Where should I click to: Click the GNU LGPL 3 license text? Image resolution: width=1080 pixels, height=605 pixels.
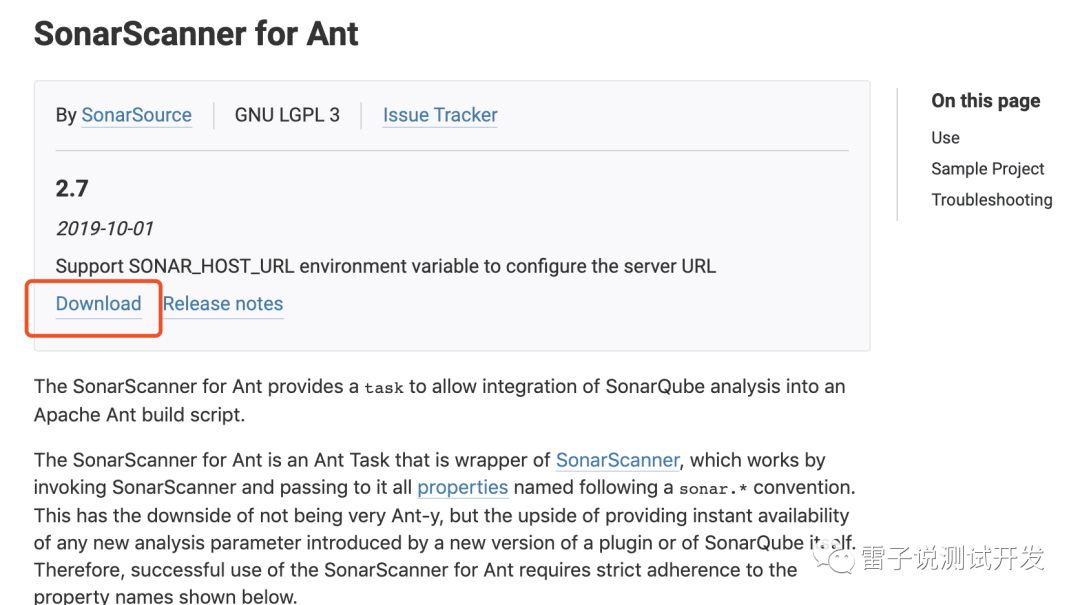pos(287,115)
